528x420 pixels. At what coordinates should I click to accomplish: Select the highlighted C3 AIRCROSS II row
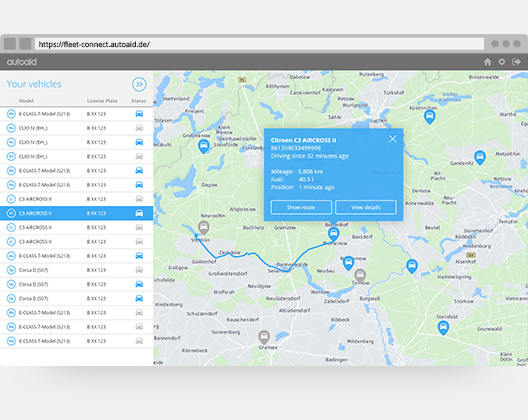[x=76, y=213]
